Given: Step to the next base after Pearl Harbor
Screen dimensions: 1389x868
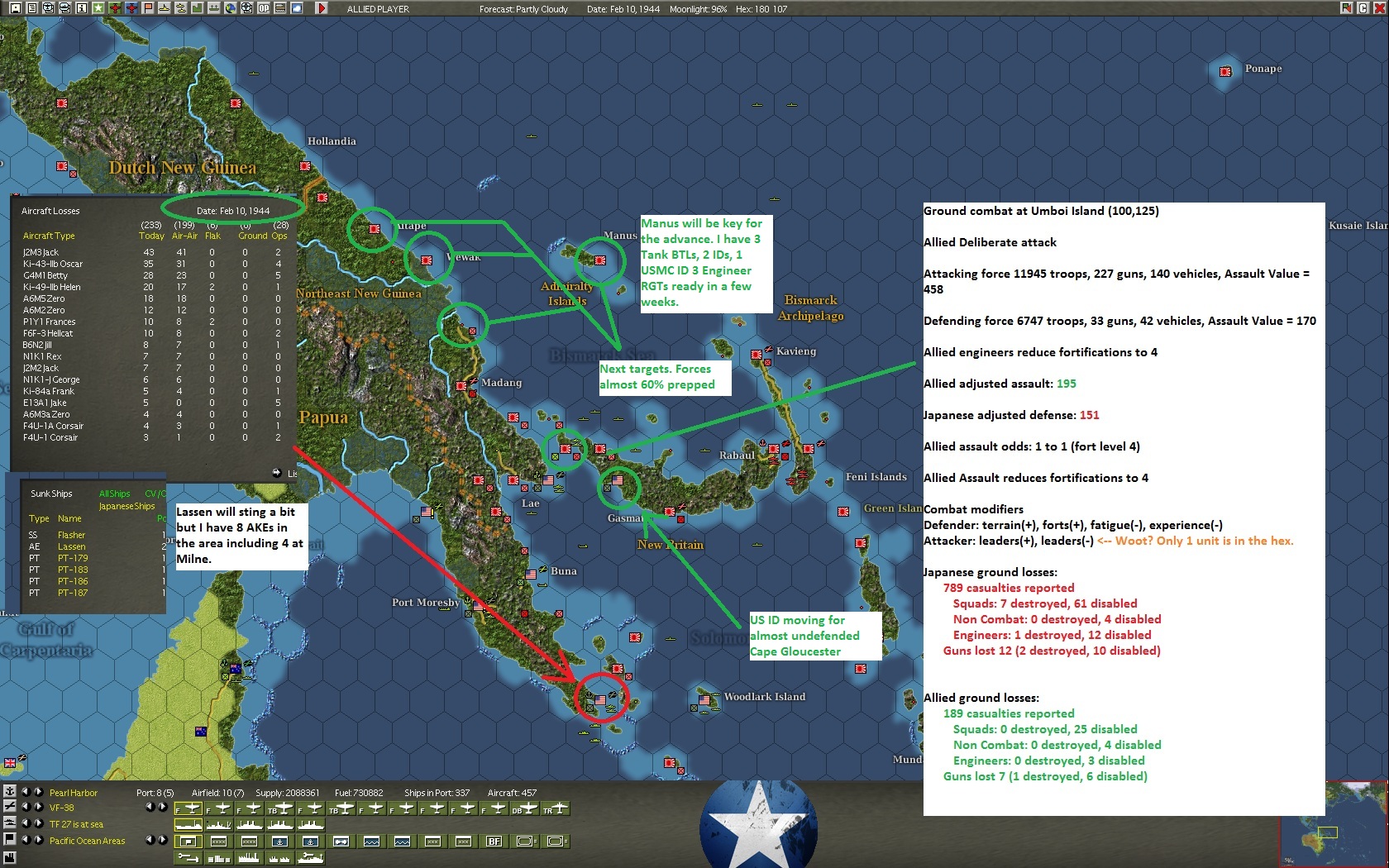Looking at the screenshot, I should [38, 792].
